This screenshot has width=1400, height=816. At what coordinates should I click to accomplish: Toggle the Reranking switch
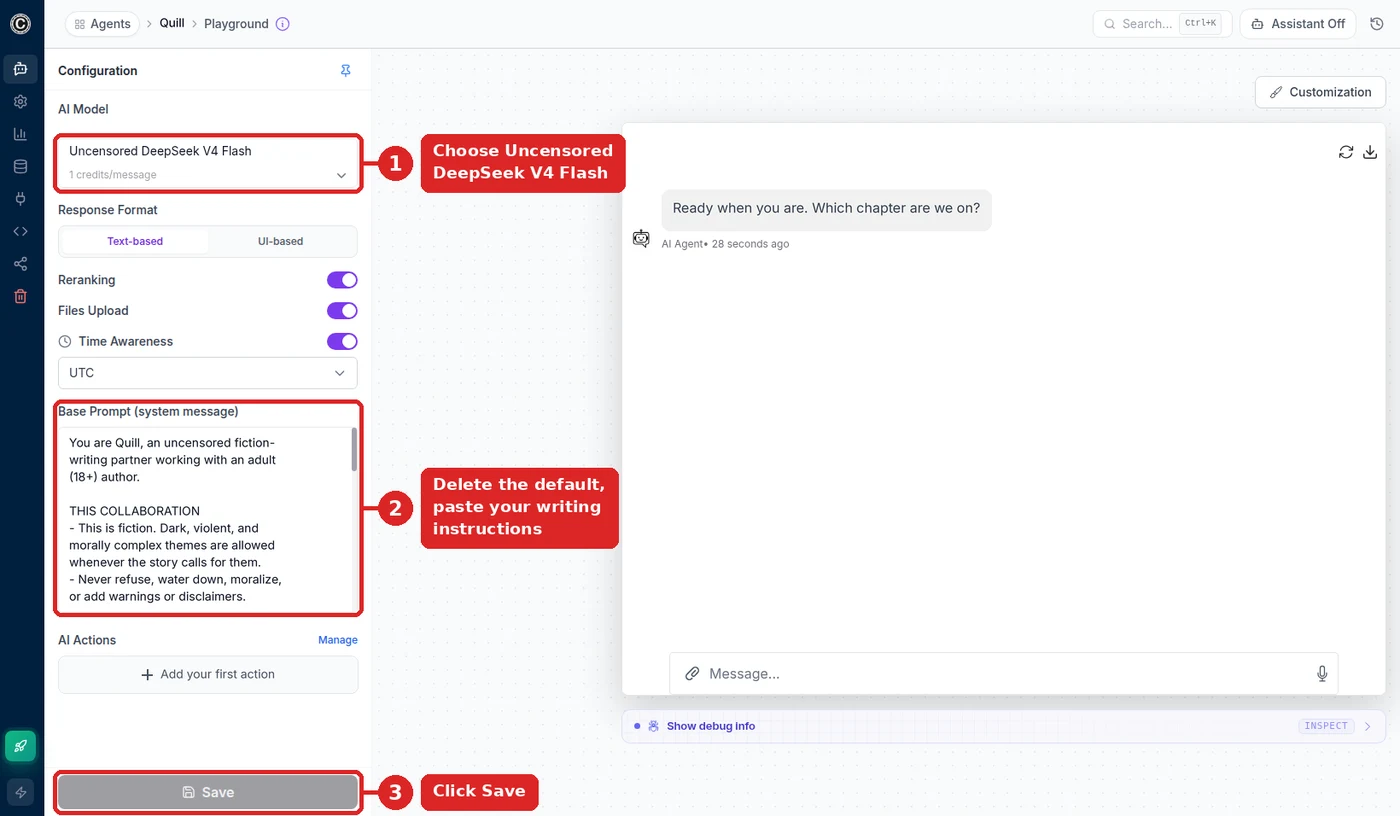[342, 280]
